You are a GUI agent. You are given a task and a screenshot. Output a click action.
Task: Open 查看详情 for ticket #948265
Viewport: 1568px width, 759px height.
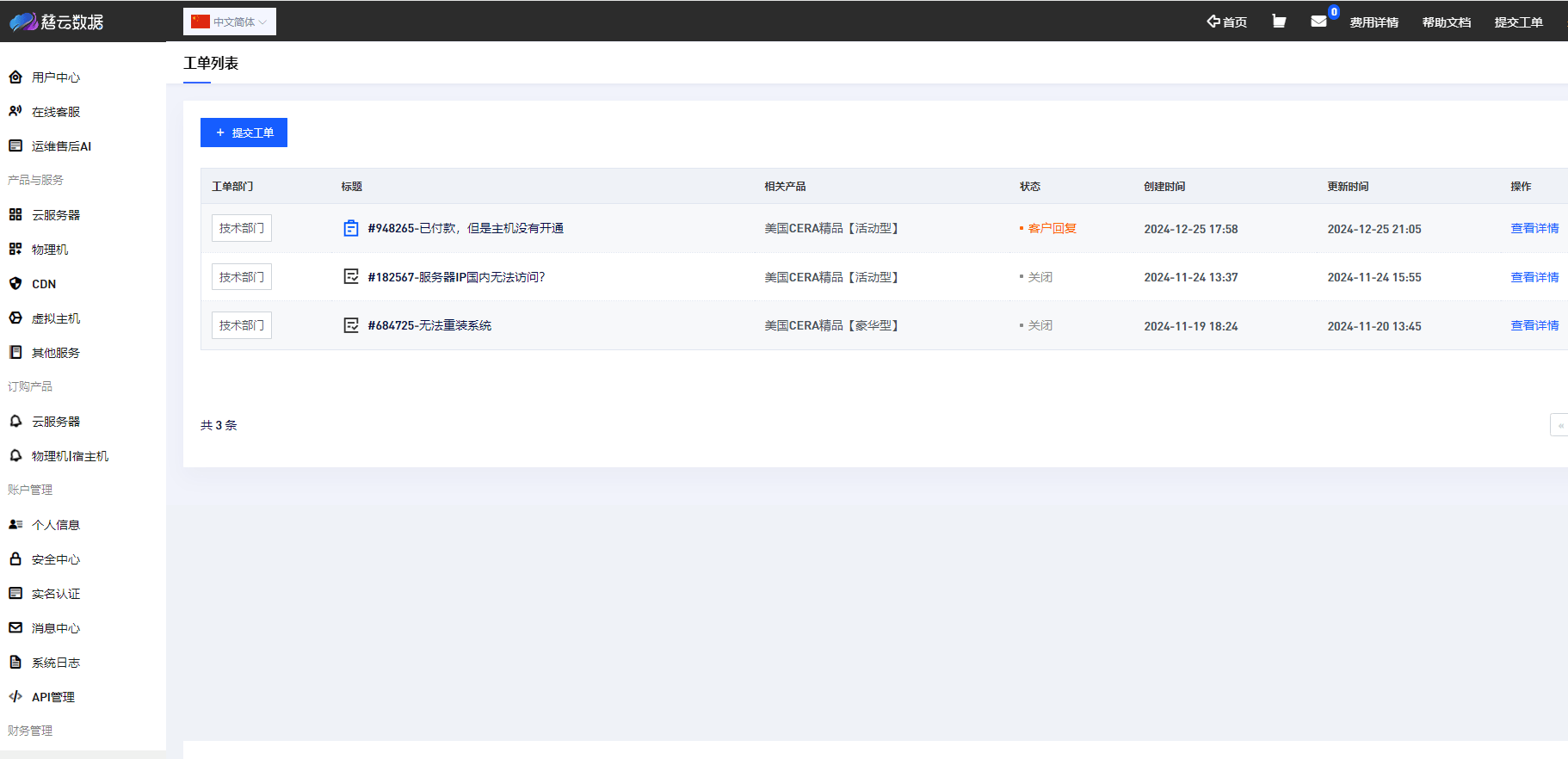(1534, 228)
